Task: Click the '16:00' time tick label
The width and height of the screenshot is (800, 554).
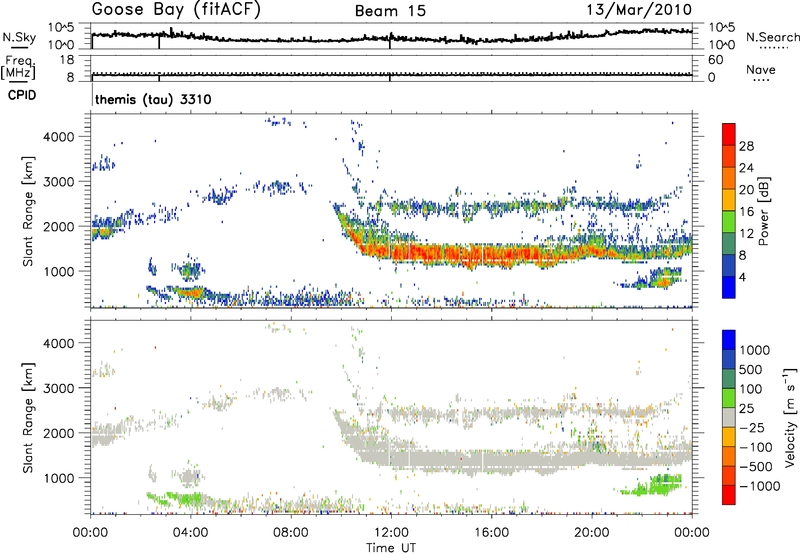Action: 491,533
